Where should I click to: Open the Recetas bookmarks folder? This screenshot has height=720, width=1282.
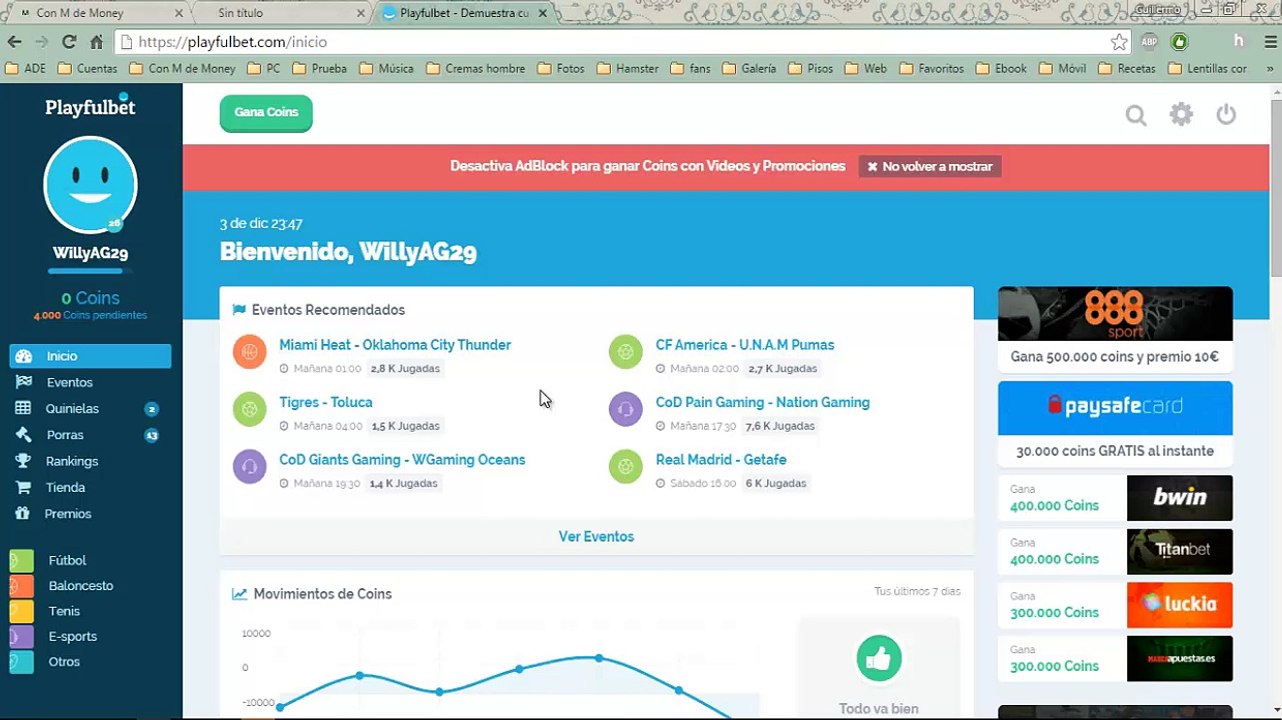1127,69
